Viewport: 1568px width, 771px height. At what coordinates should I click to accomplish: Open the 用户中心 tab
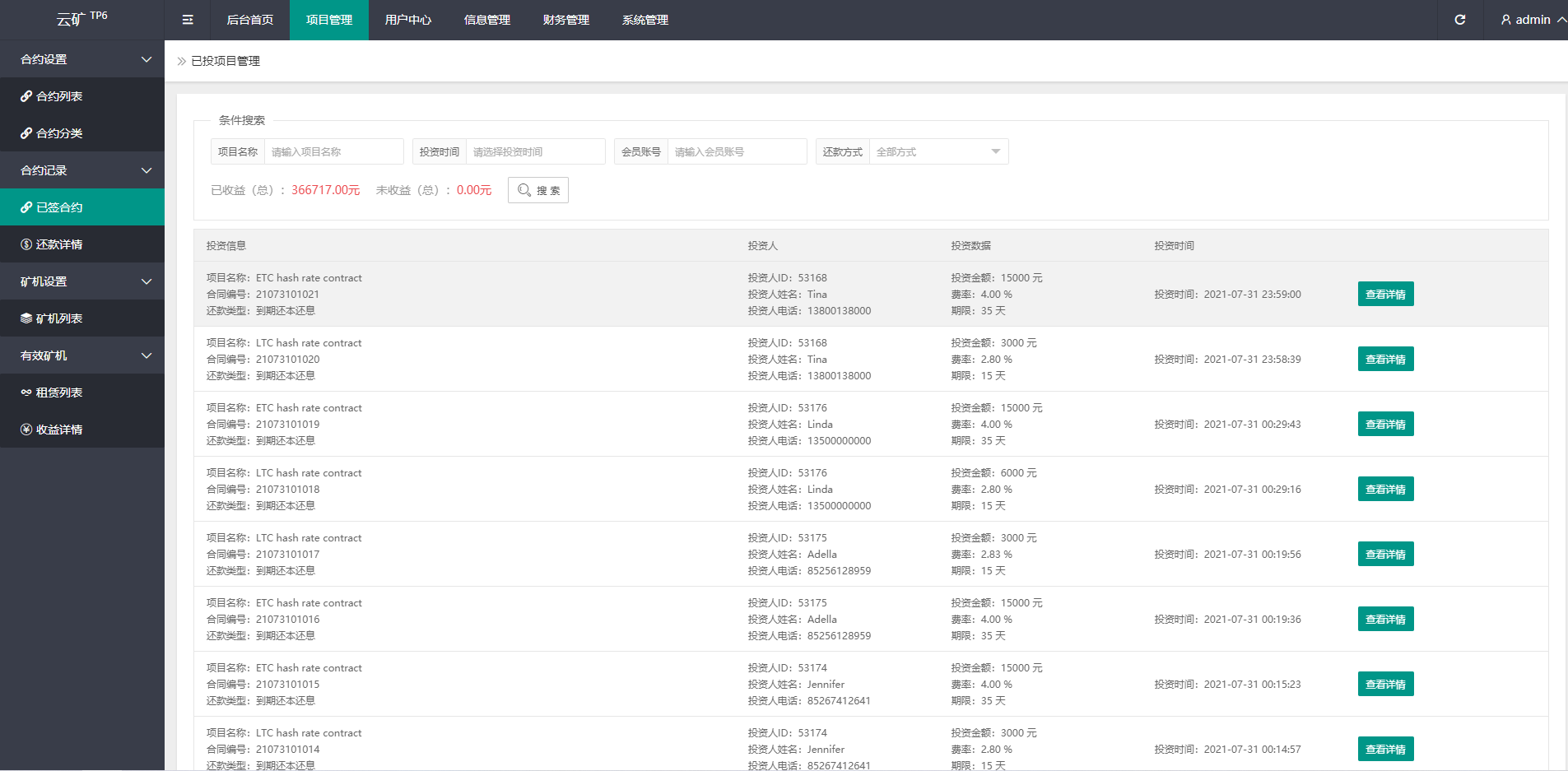408,20
